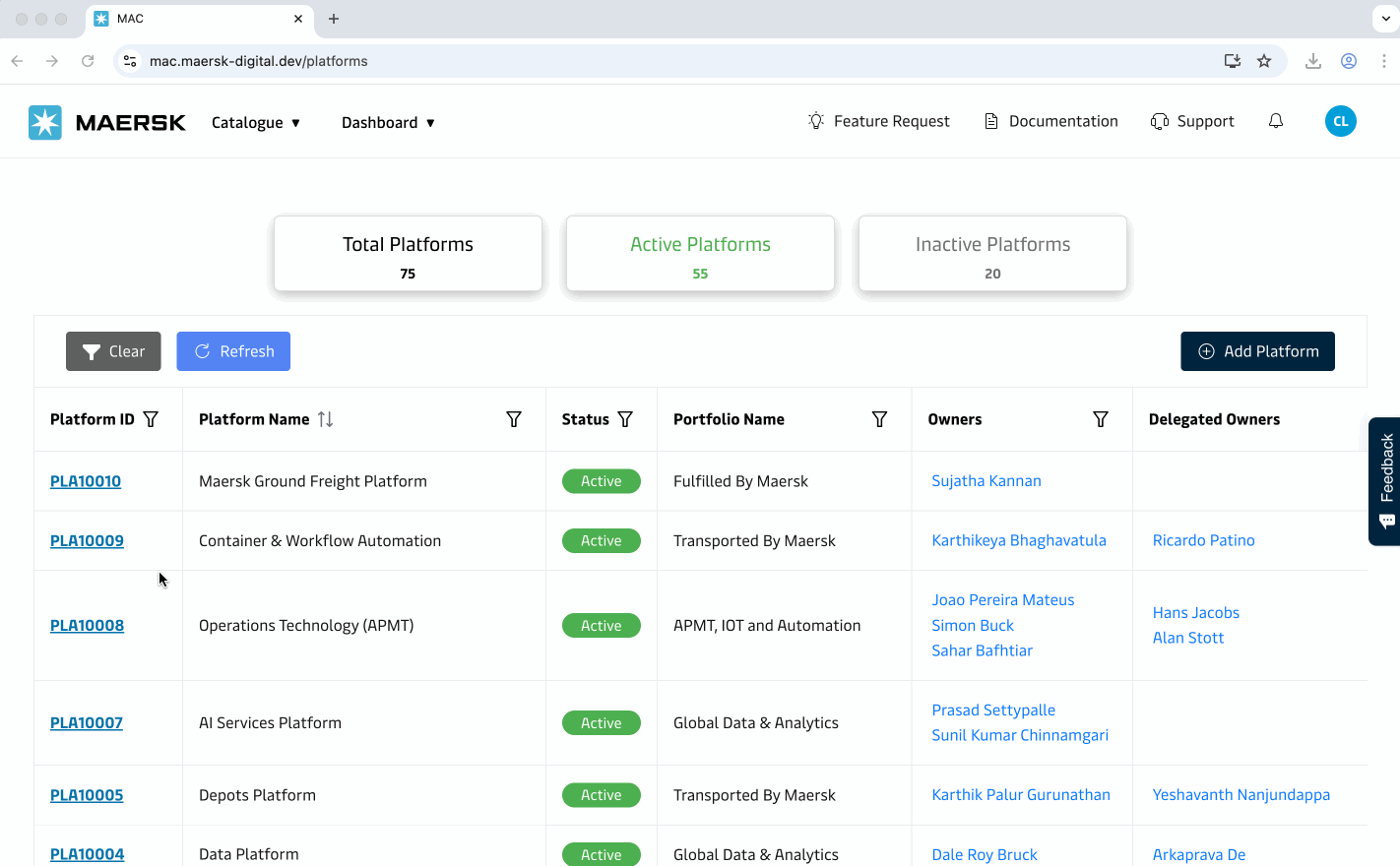Open owner Sahar Bafhtiar
Viewport: 1400px width, 866px height.
coord(983,650)
